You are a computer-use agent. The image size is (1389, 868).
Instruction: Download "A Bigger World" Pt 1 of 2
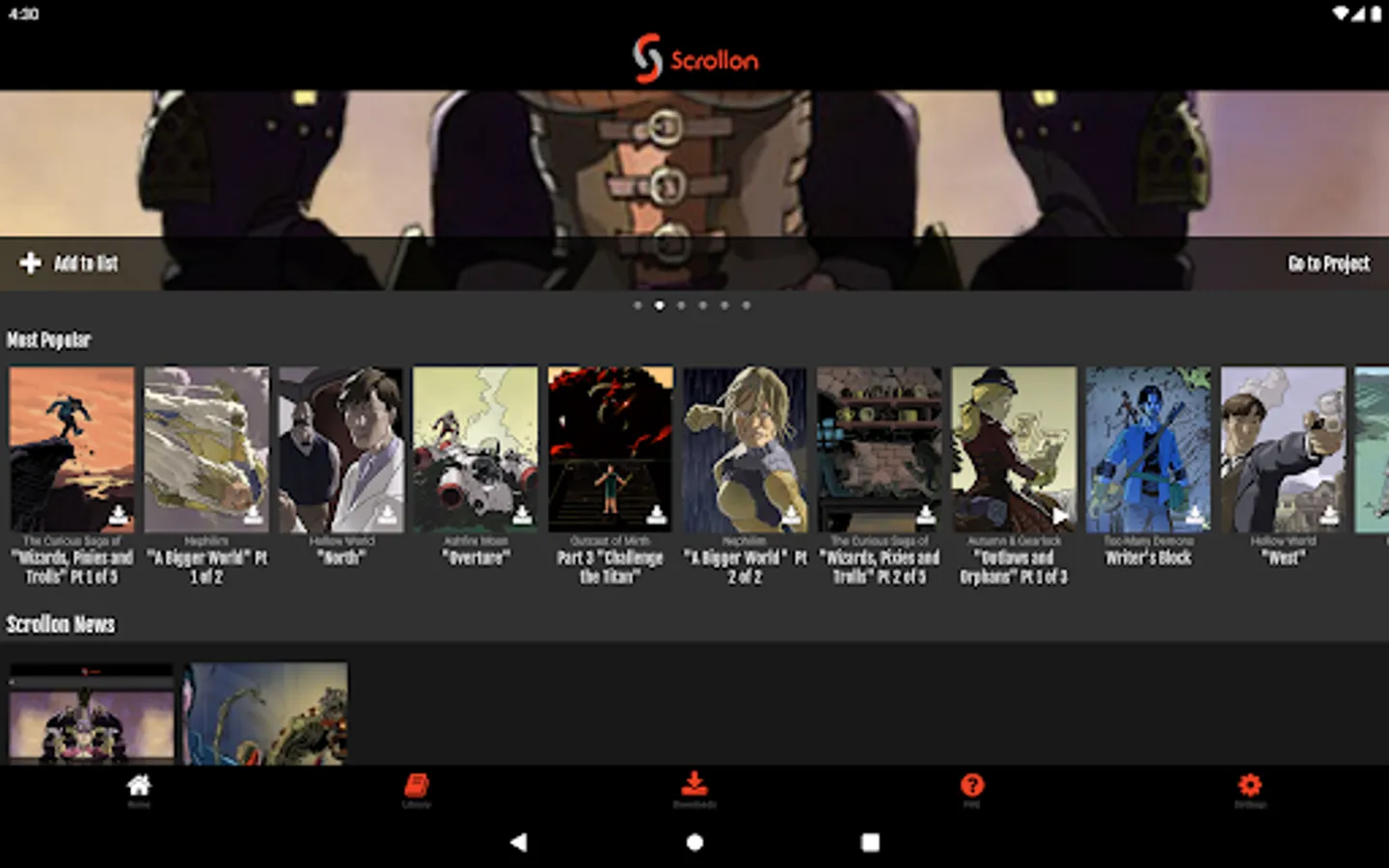[253, 514]
